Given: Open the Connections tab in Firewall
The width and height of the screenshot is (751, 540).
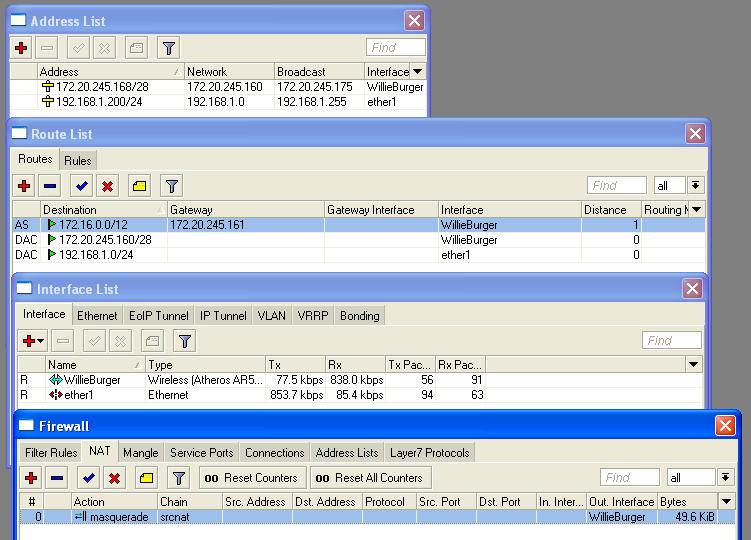Looking at the screenshot, I should point(274,453).
